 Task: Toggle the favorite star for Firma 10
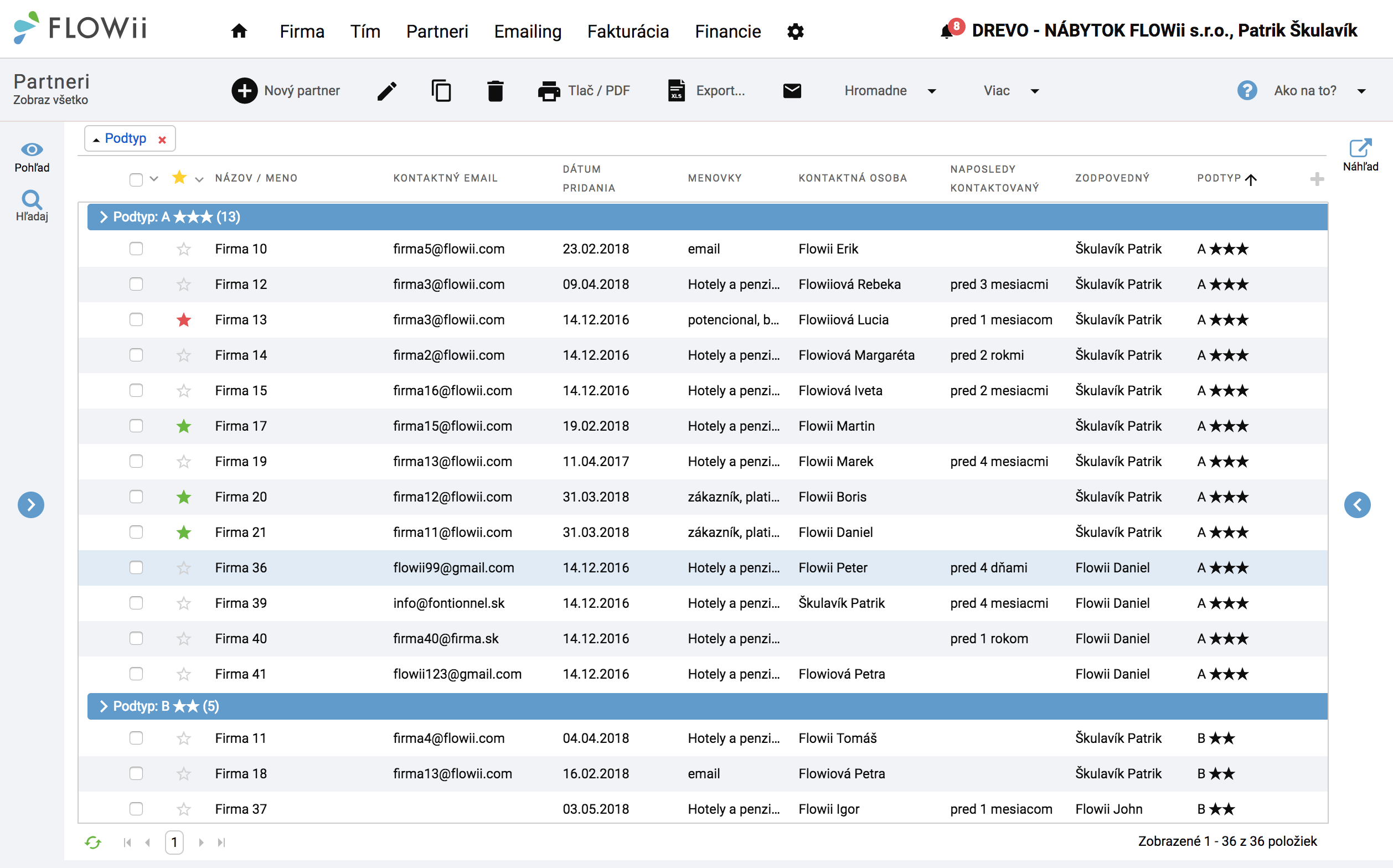point(184,249)
